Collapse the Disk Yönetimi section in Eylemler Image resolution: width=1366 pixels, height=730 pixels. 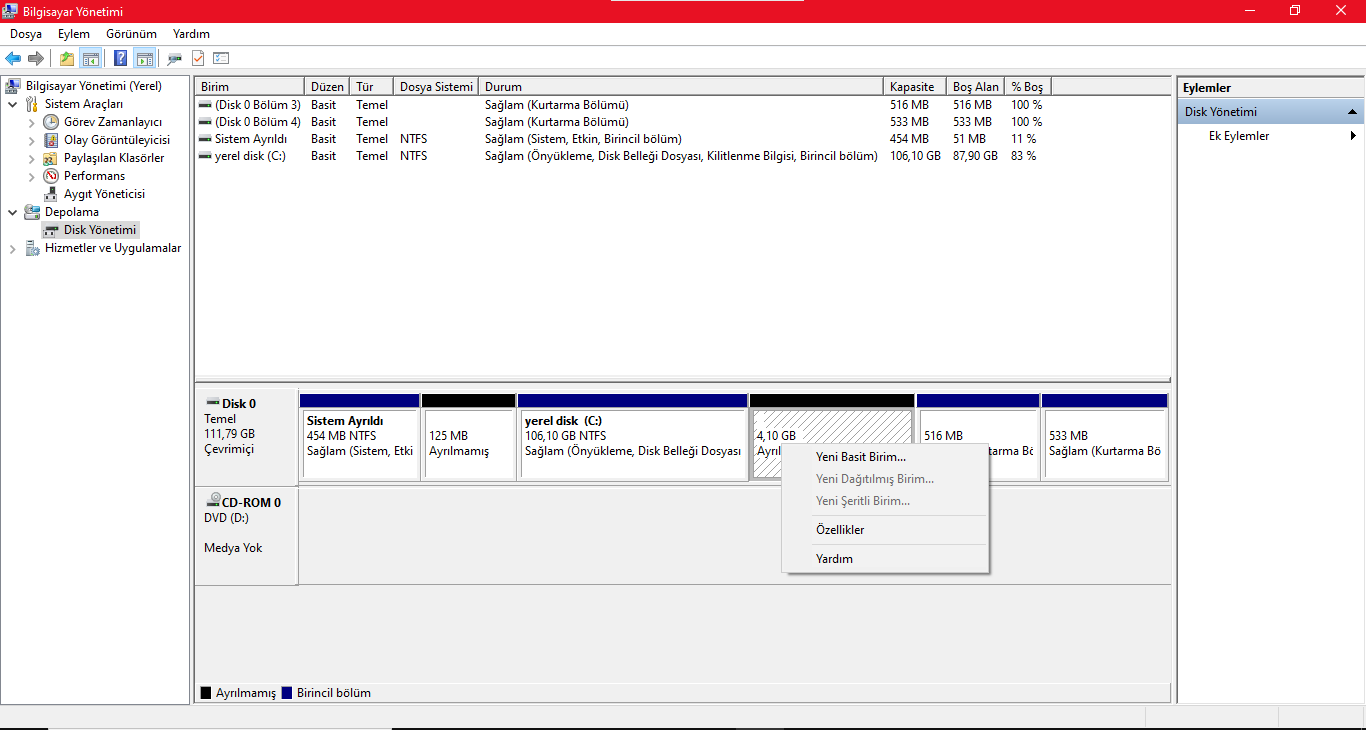click(1352, 112)
